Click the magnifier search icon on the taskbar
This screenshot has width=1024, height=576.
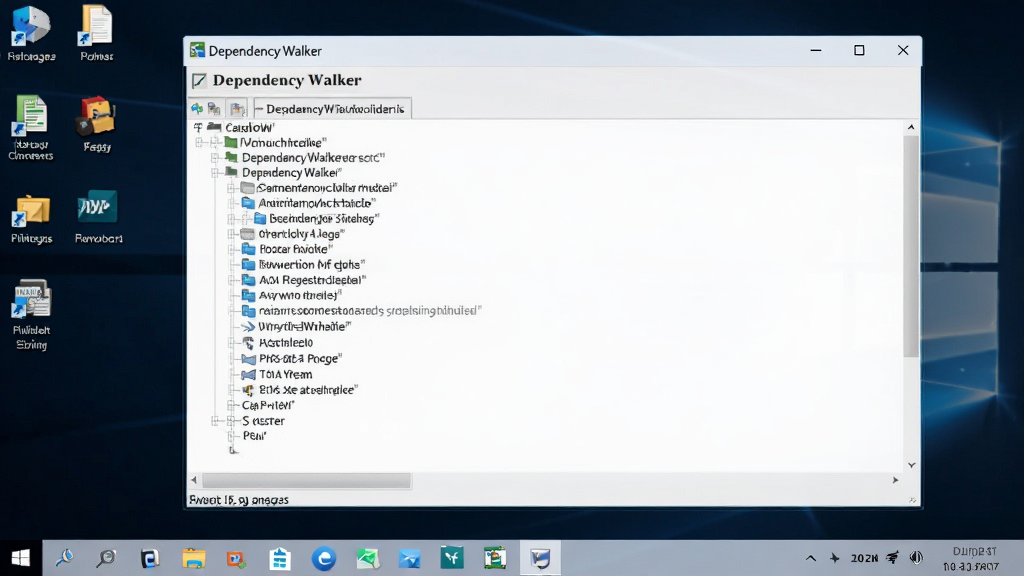click(106, 558)
